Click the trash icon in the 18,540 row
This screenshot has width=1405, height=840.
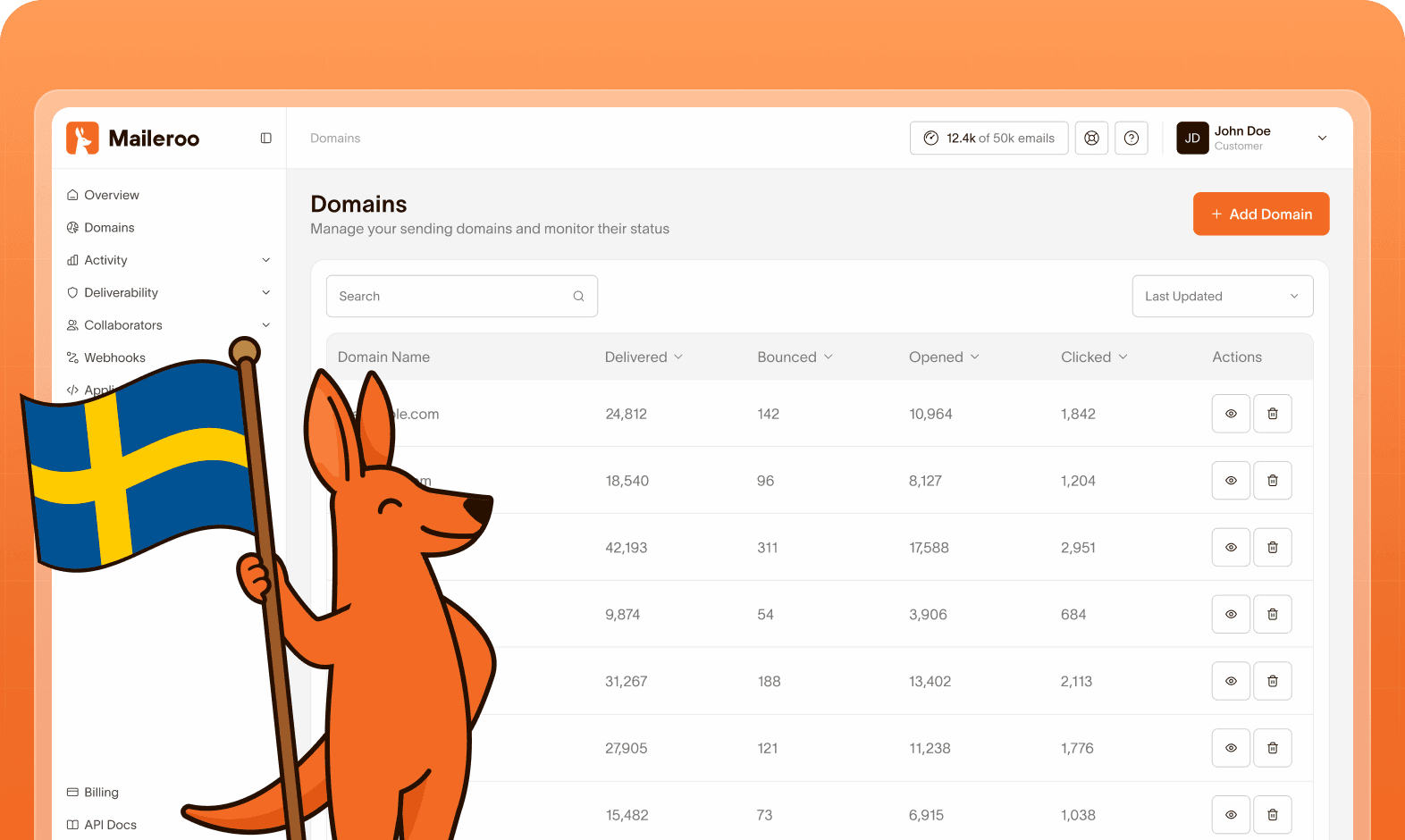tap(1273, 481)
